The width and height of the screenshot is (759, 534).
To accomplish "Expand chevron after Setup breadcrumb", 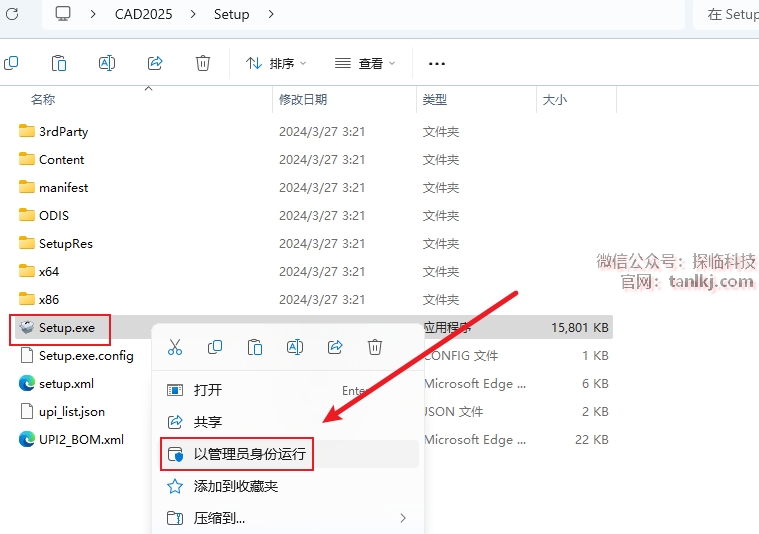I will pos(271,15).
